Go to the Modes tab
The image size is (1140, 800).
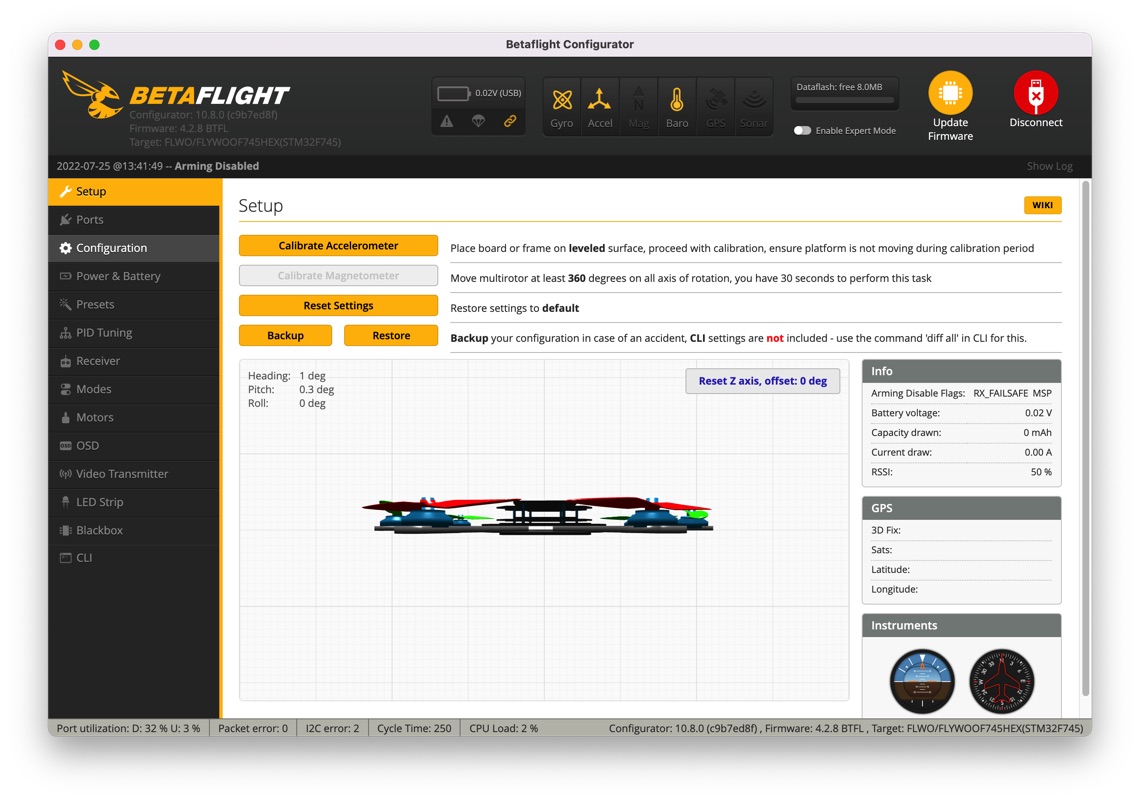pyautogui.click(x=134, y=389)
